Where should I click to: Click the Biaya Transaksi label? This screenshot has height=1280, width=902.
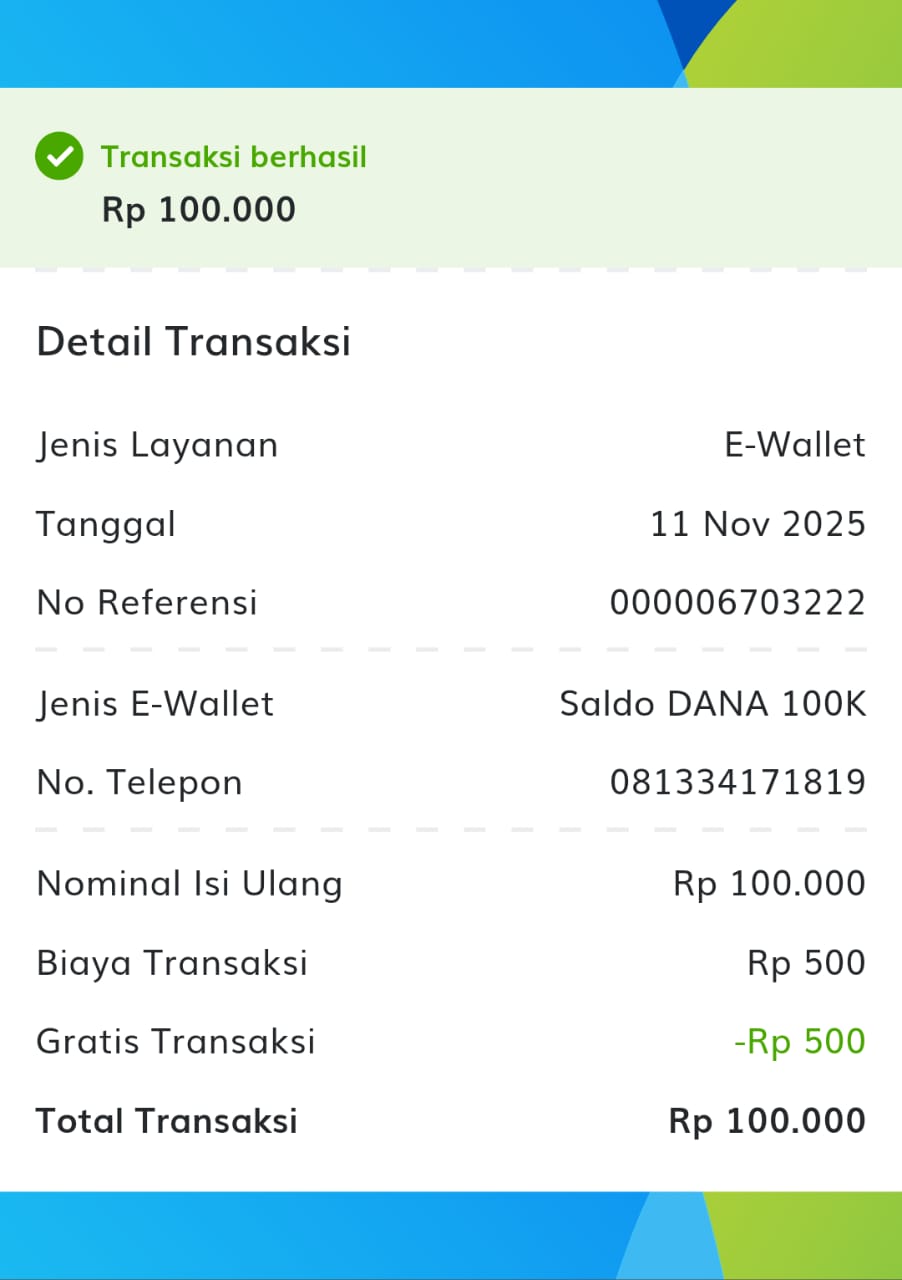pos(172,963)
